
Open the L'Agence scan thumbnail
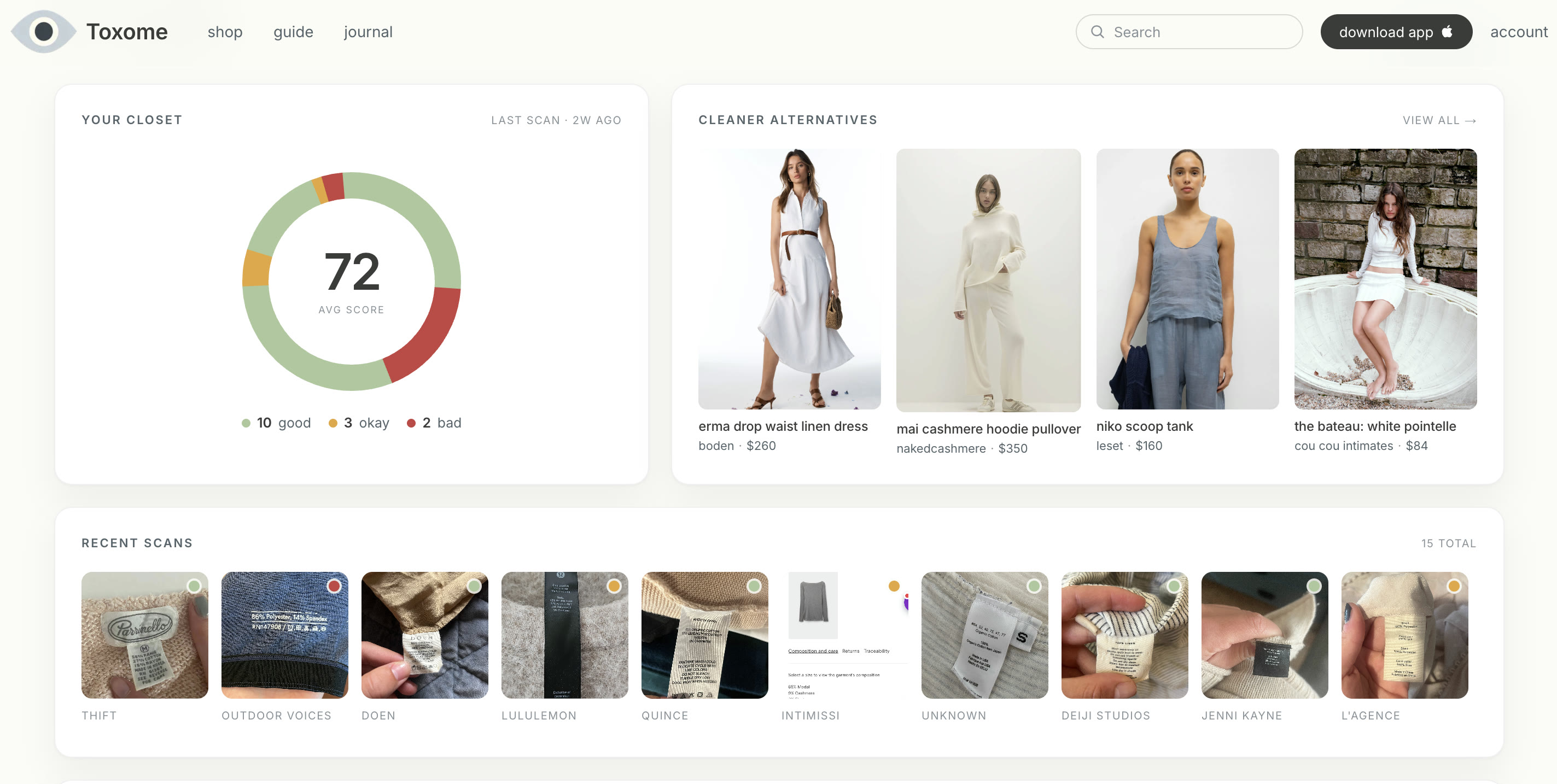pos(1404,635)
